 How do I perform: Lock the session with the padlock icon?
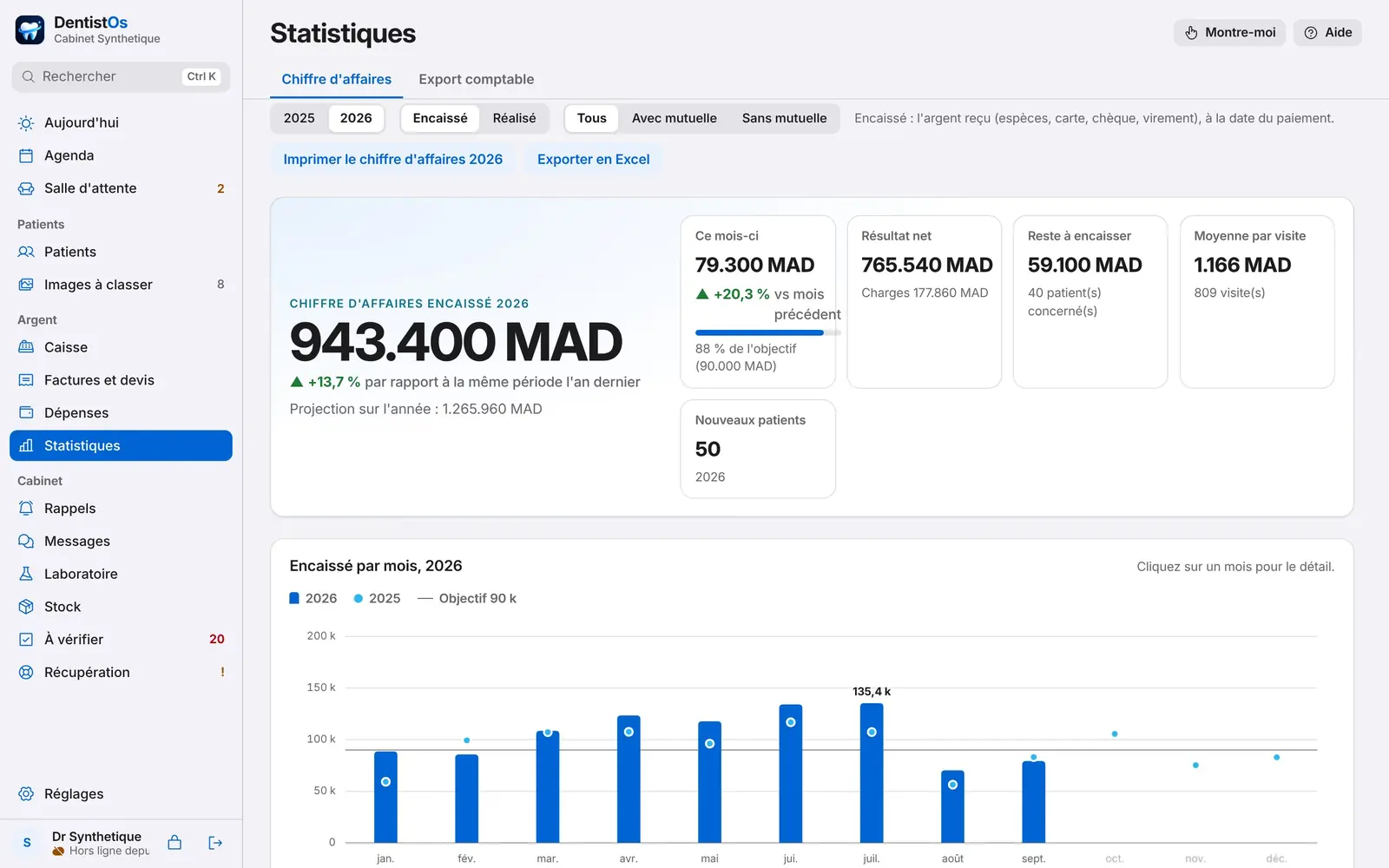pyautogui.click(x=174, y=843)
